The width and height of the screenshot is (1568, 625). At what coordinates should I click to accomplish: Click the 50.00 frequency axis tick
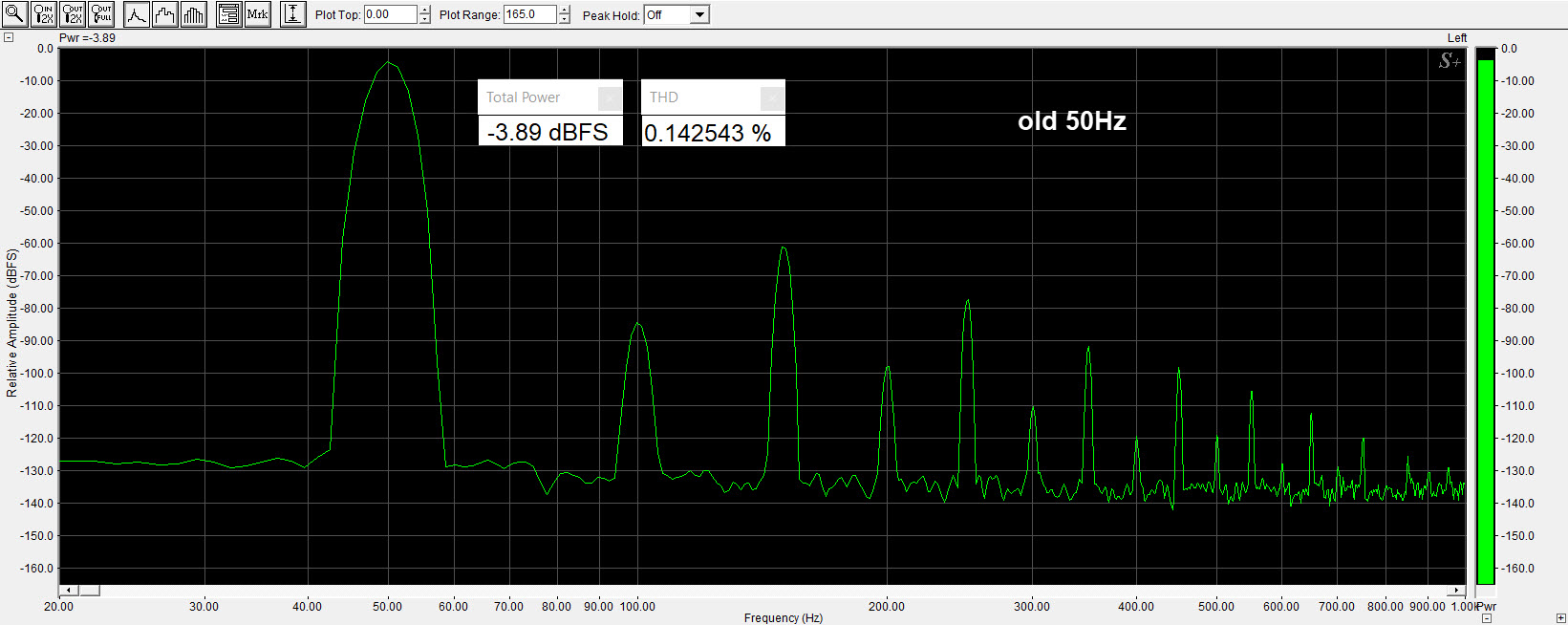click(387, 606)
